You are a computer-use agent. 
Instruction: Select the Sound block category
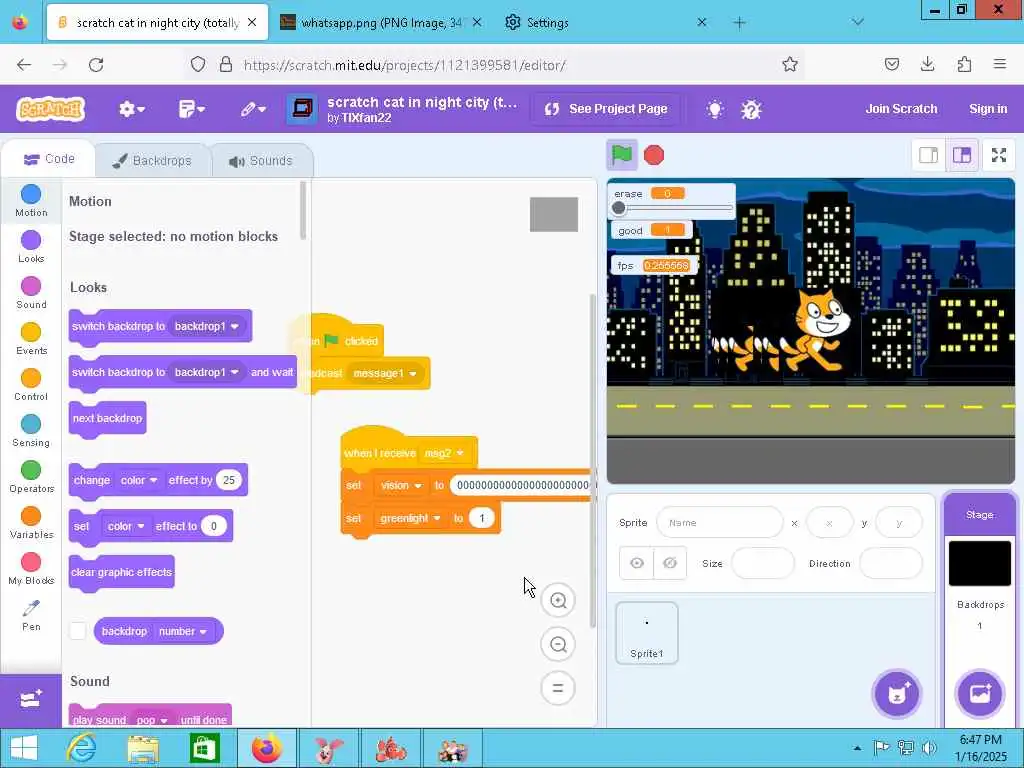[31, 293]
